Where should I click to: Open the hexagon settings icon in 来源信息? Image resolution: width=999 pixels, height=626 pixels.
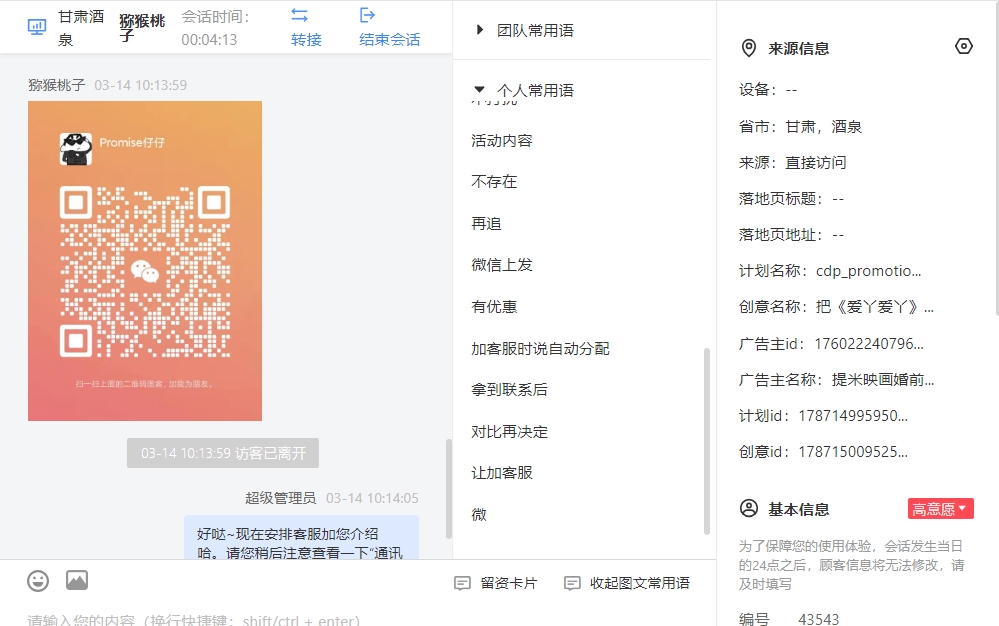pyautogui.click(x=964, y=46)
